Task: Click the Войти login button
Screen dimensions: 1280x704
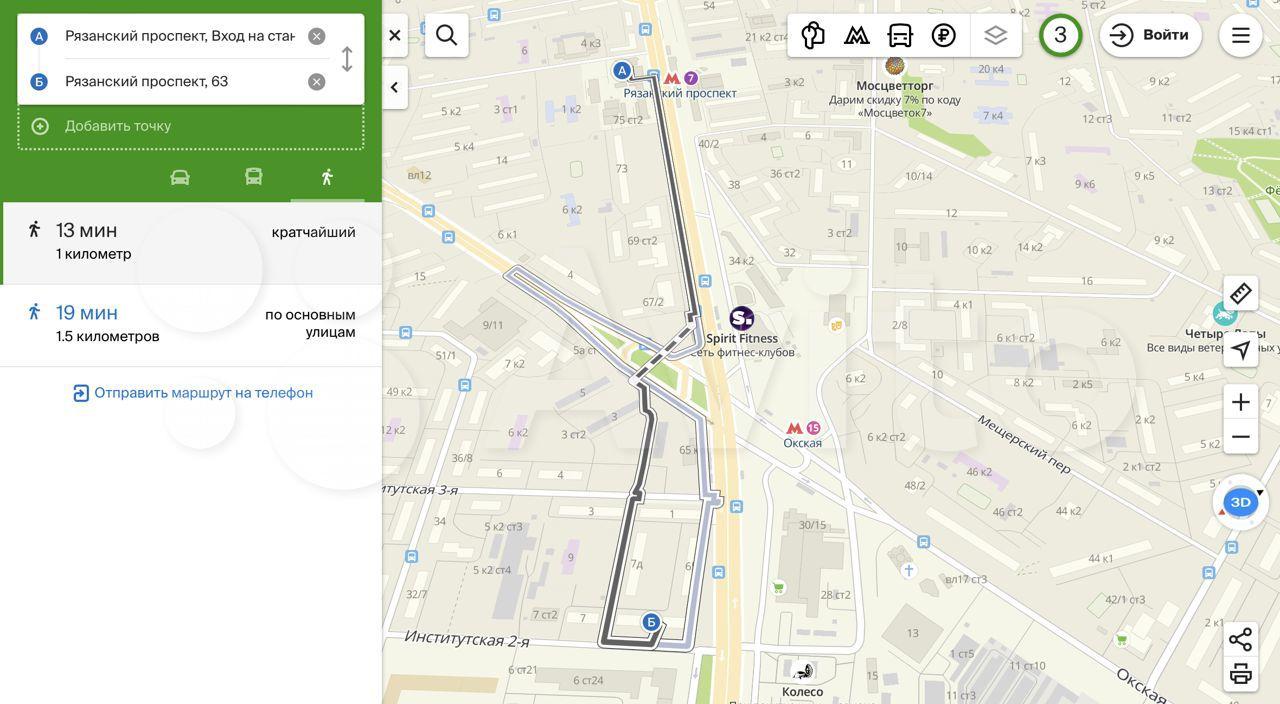Action: click(1150, 35)
